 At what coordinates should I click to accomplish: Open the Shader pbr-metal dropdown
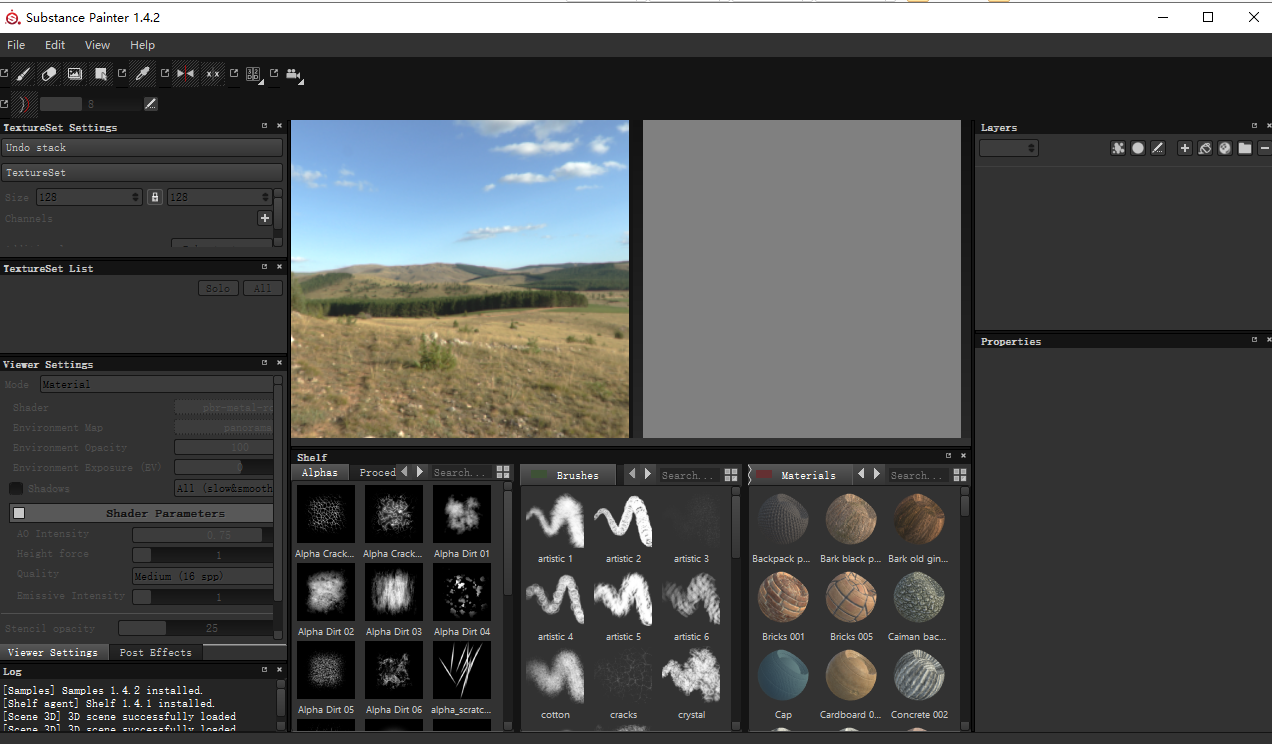pyautogui.click(x=224, y=408)
